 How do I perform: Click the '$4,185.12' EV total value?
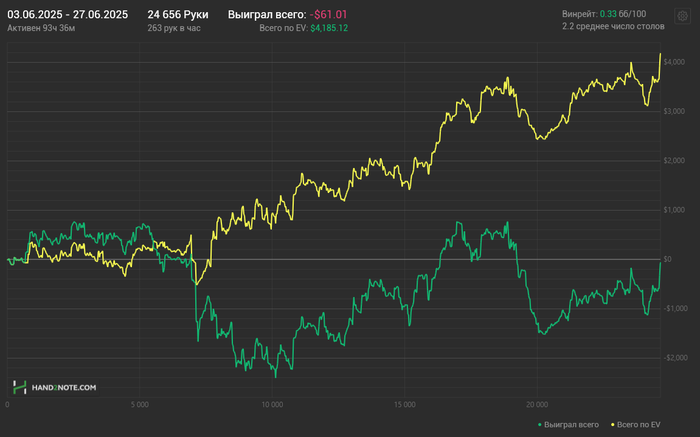pos(329,28)
